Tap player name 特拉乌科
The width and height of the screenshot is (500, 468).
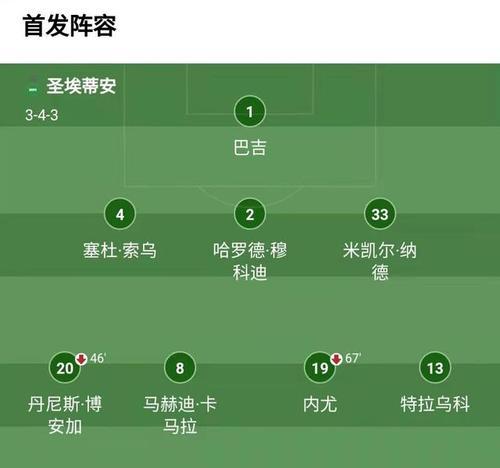pyautogui.click(x=435, y=404)
